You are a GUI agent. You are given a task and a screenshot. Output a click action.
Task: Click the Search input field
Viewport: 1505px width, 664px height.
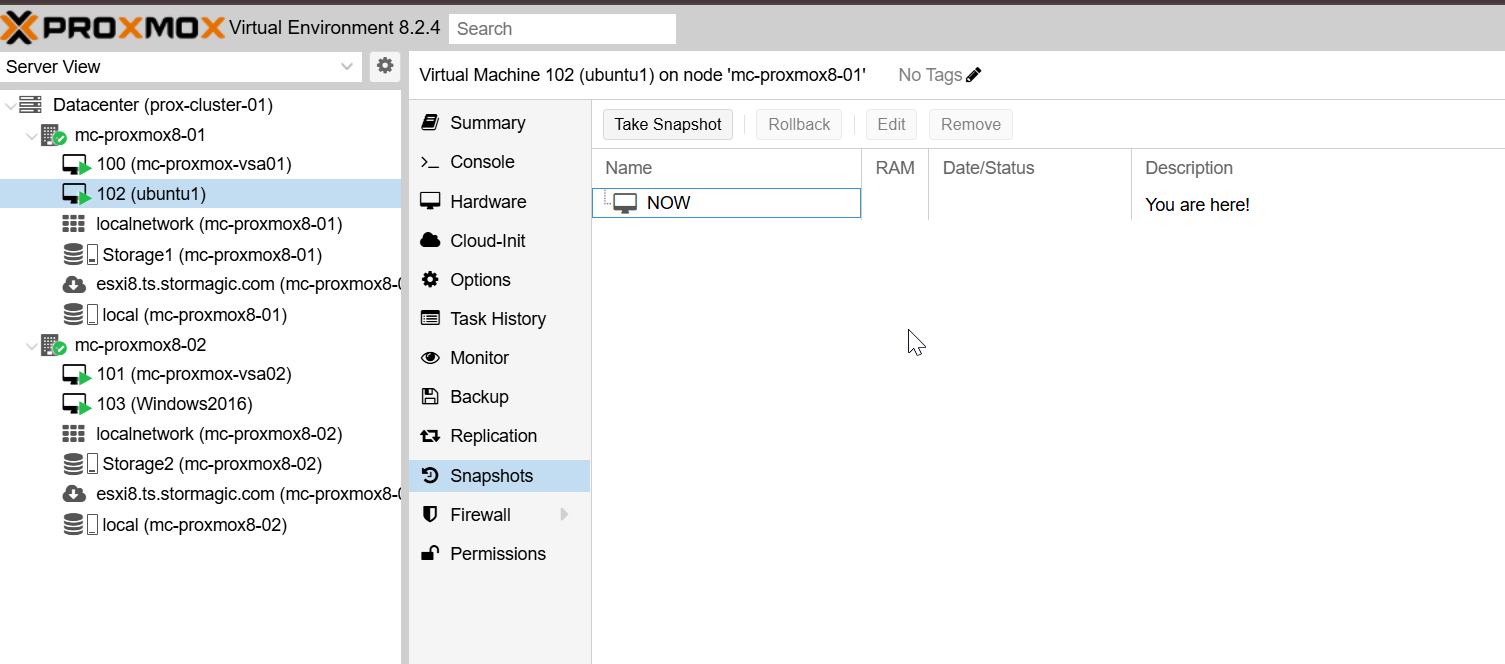coord(562,29)
